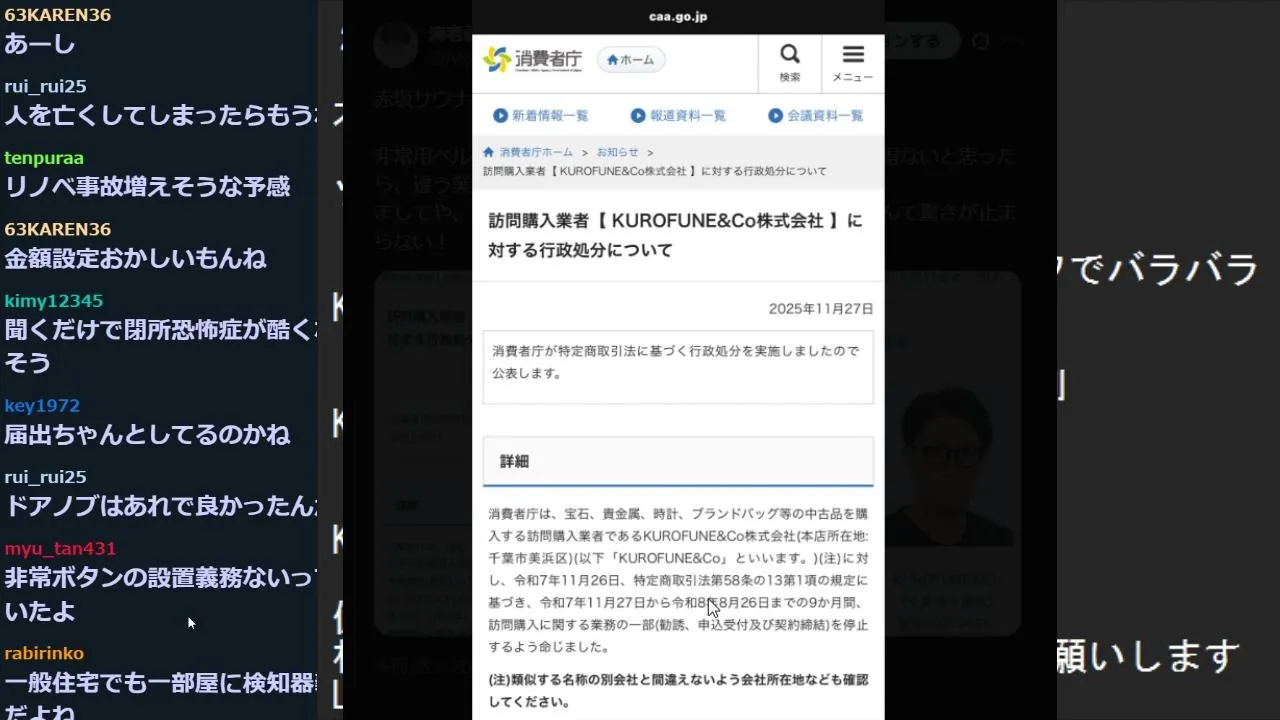Screen dimensions: 1280x720
Task: Click chat message 金額設定おかしいもんね
Action: point(135,259)
